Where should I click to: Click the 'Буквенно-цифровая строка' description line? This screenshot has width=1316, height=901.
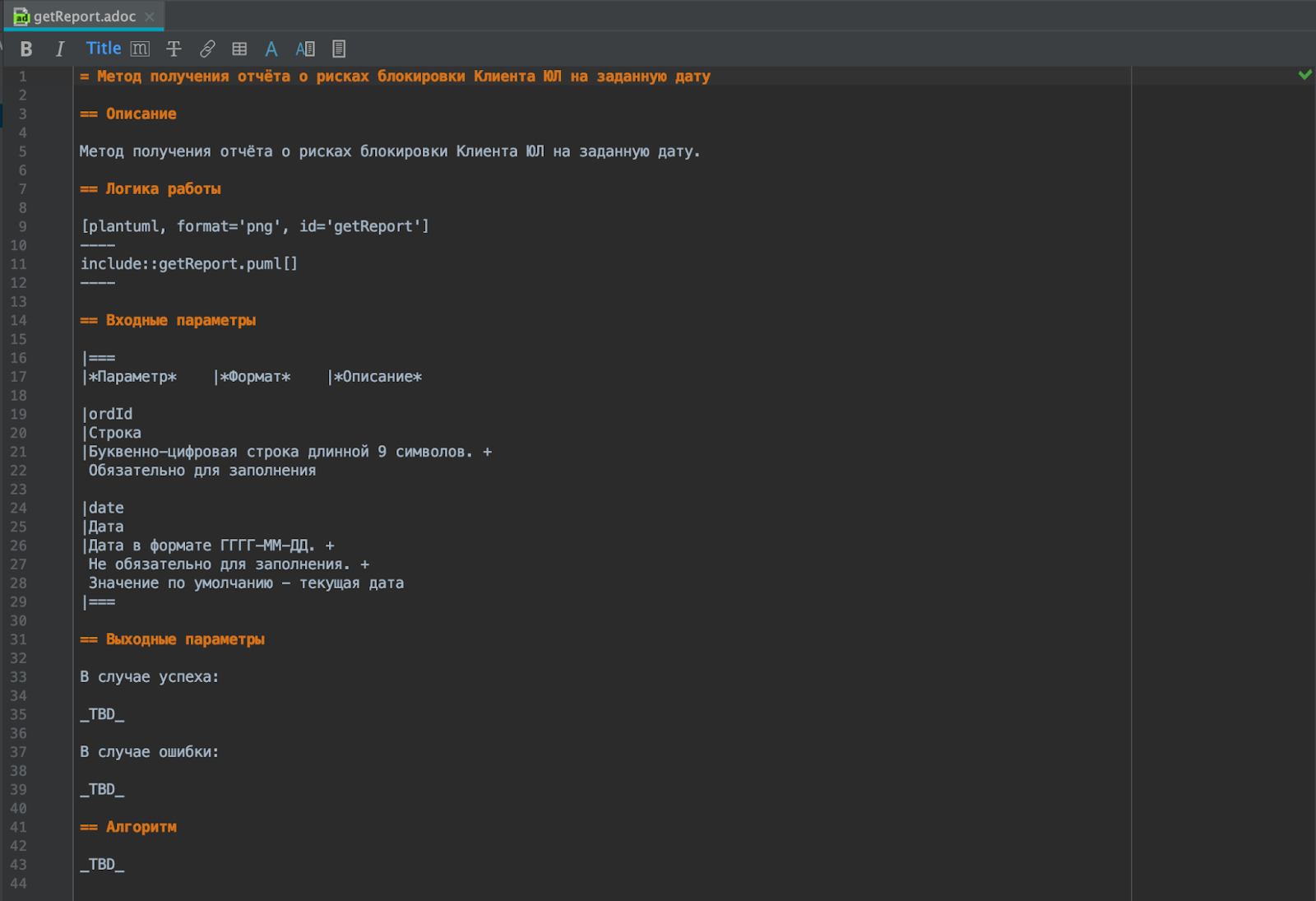pos(286,453)
